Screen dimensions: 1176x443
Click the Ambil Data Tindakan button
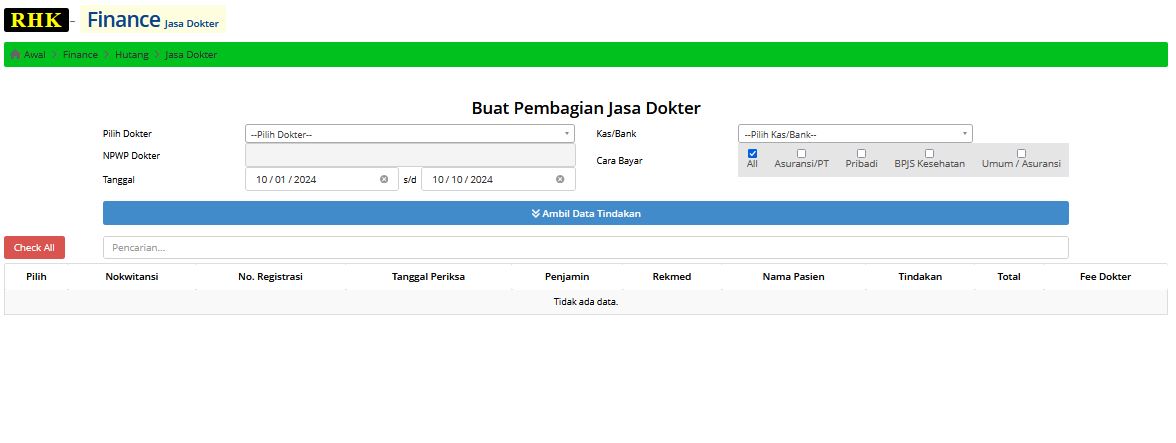point(586,213)
